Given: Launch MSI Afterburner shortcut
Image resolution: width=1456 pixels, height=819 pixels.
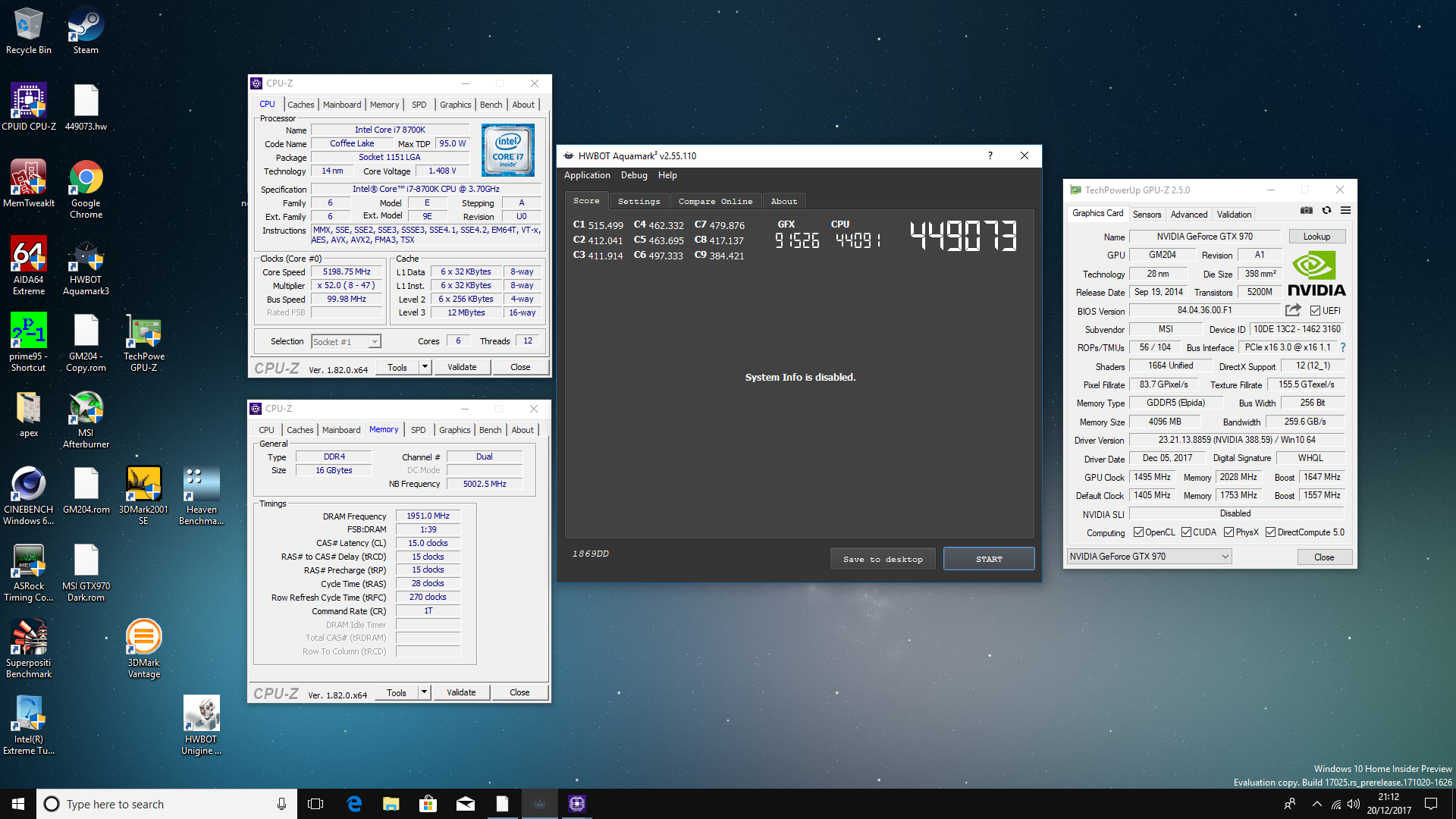Looking at the screenshot, I should [x=86, y=419].
